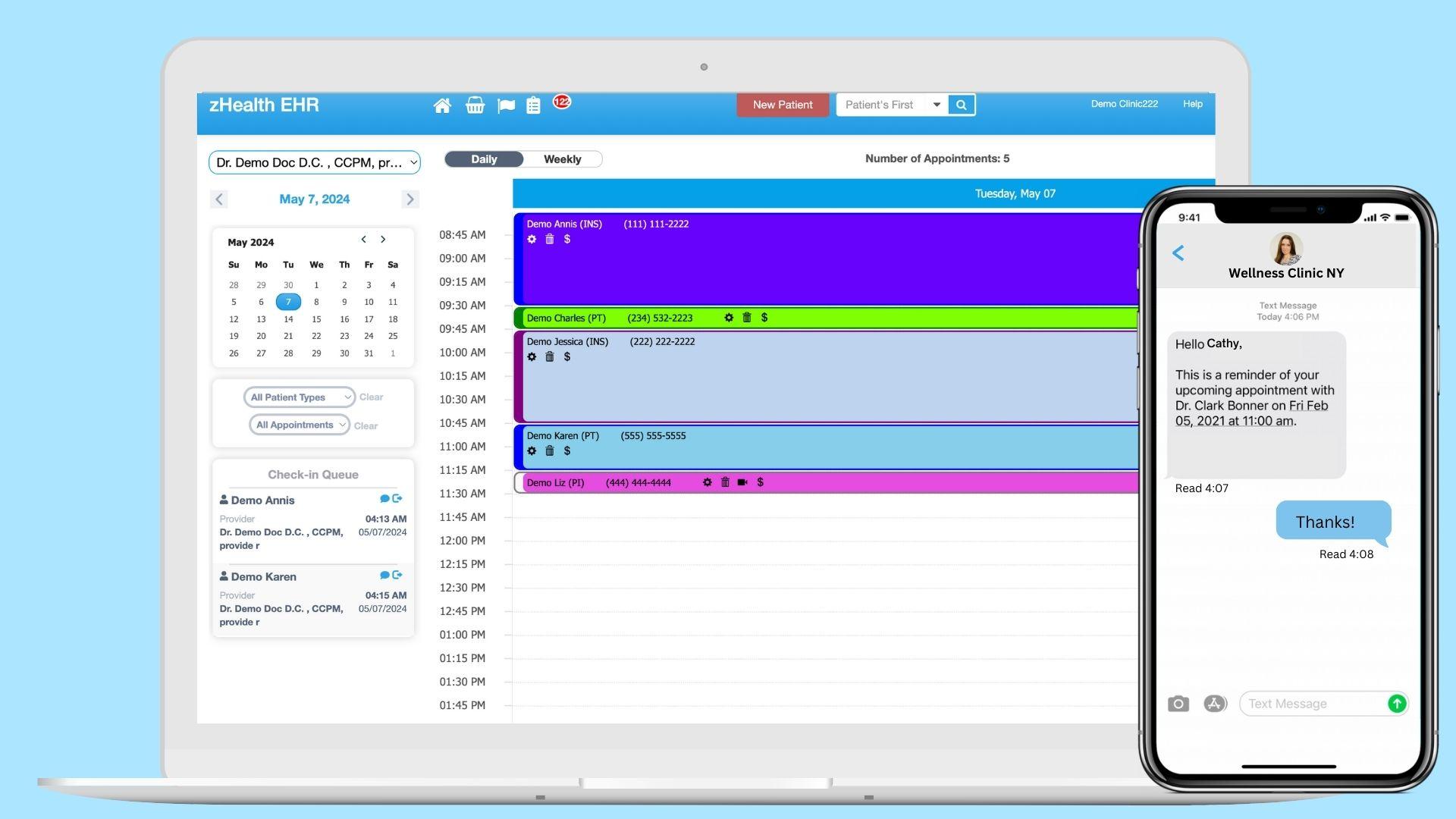Click the dollar icon on Demo Jessica appointment
This screenshot has height=819, width=1456.
pos(566,356)
